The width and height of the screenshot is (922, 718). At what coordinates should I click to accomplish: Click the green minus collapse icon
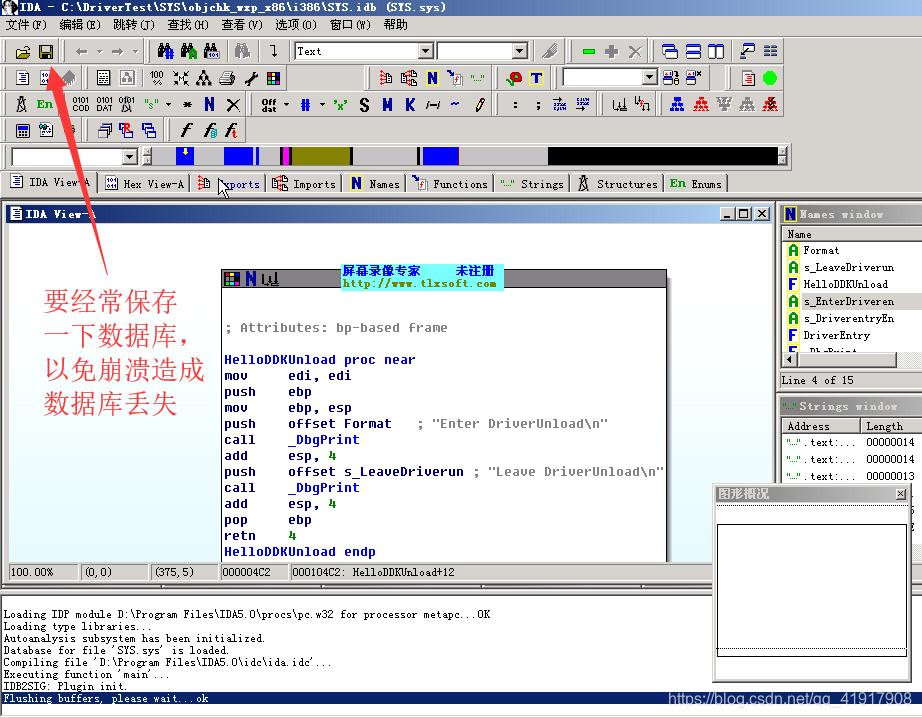[x=589, y=52]
